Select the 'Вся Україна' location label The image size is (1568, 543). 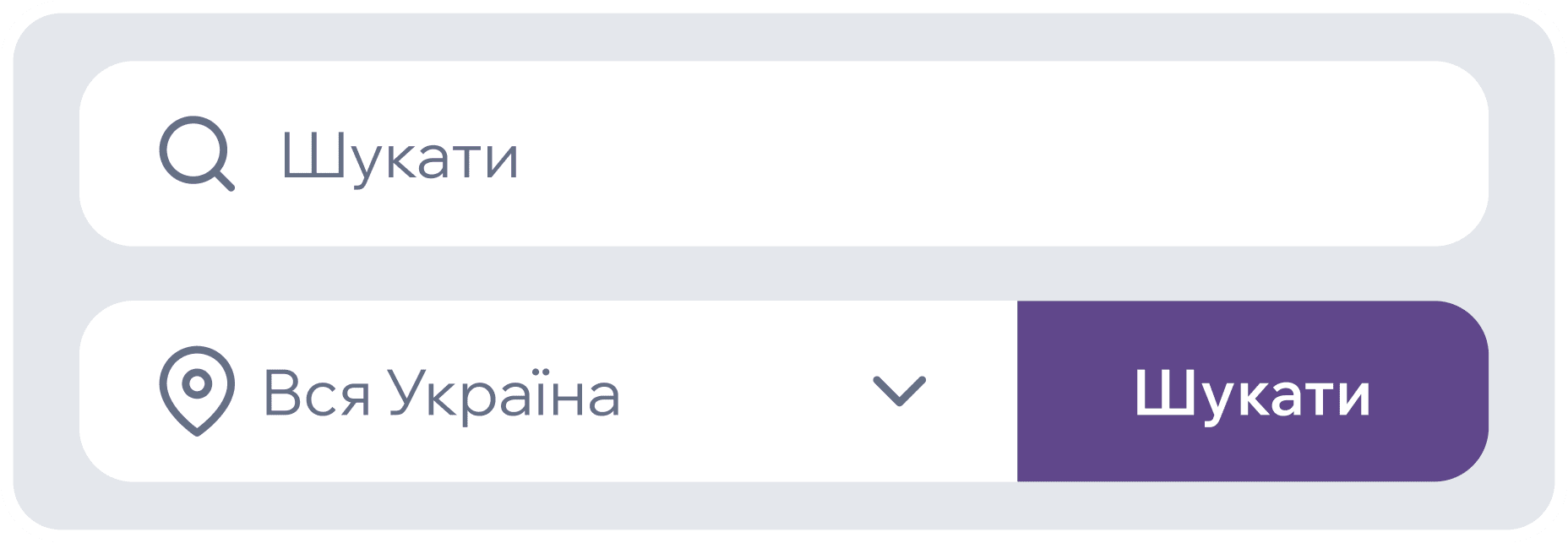442,394
